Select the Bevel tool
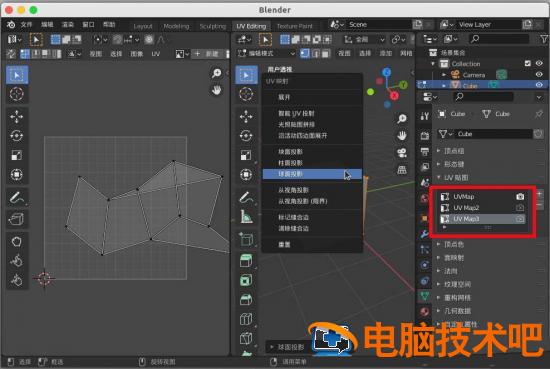The width and height of the screenshot is (550, 369). coord(246,299)
